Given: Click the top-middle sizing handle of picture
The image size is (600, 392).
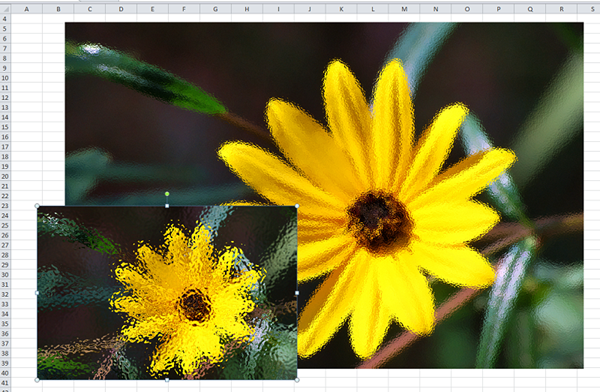Looking at the screenshot, I should point(167,206).
